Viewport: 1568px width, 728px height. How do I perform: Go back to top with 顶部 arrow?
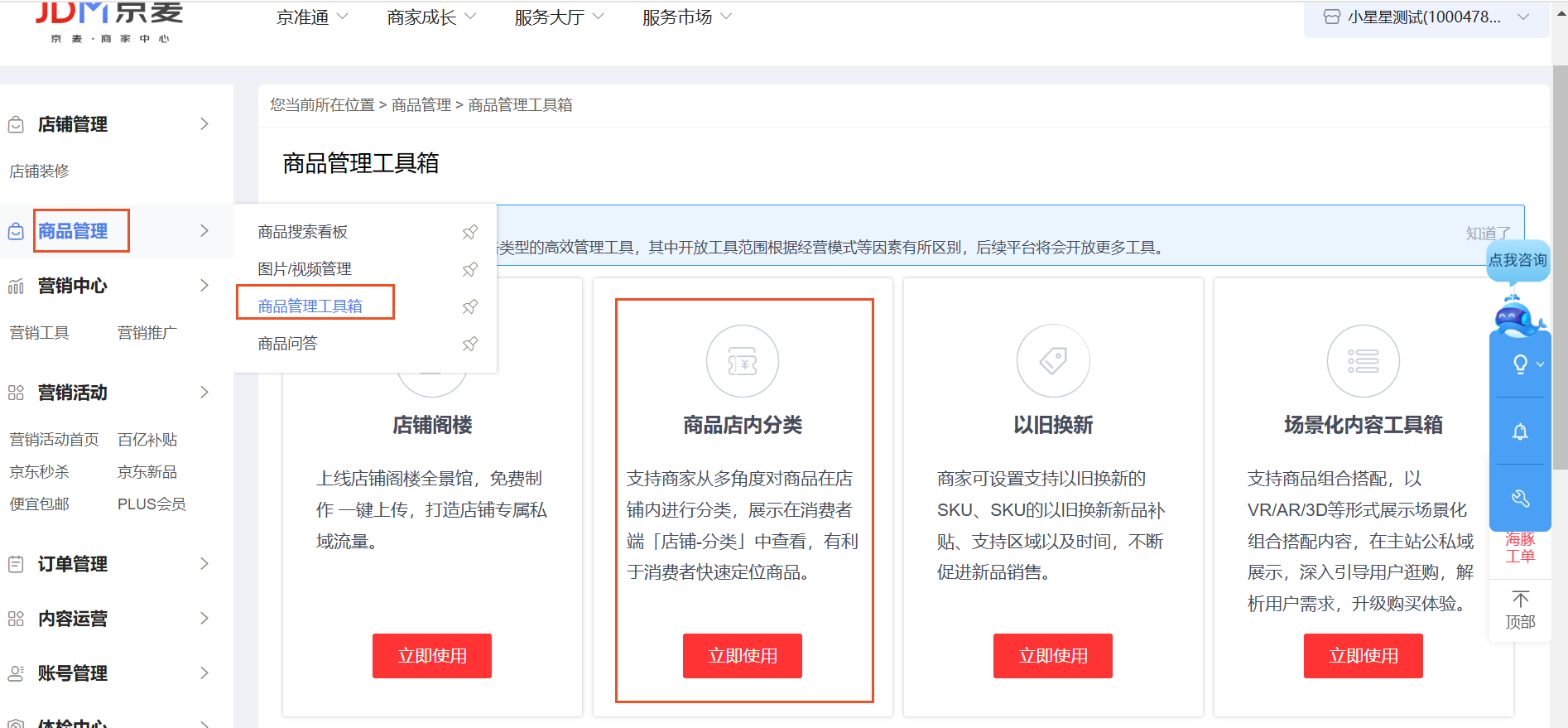[x=1520, y=610]
